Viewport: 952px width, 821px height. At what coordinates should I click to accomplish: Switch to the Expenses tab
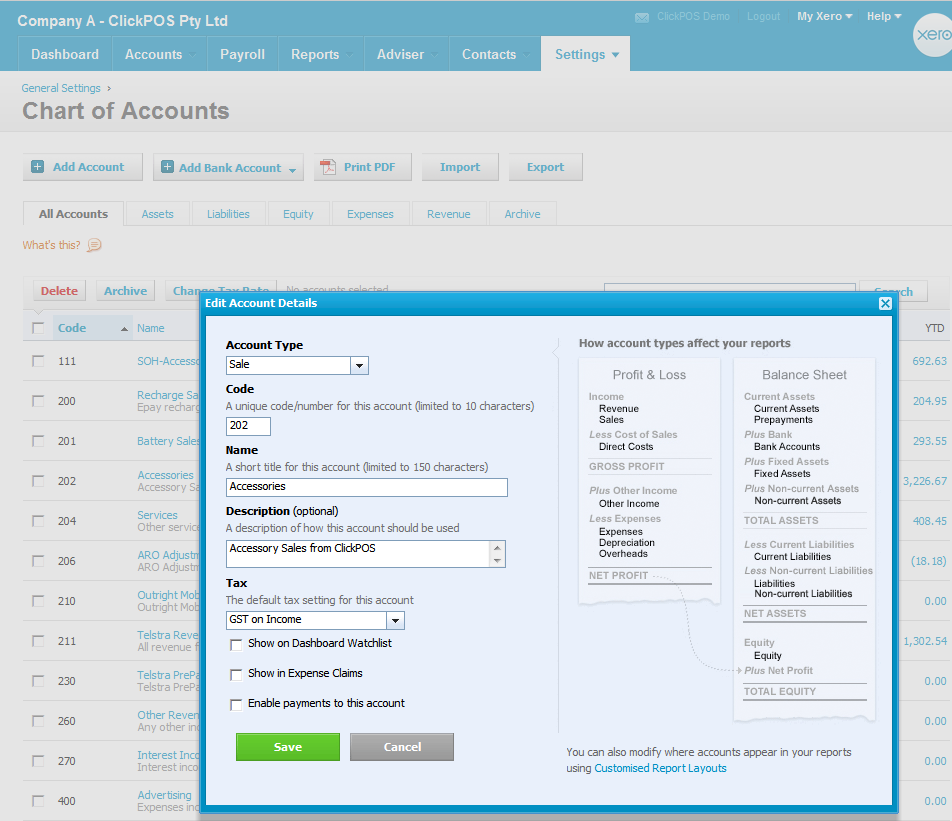tap(370, 214)
